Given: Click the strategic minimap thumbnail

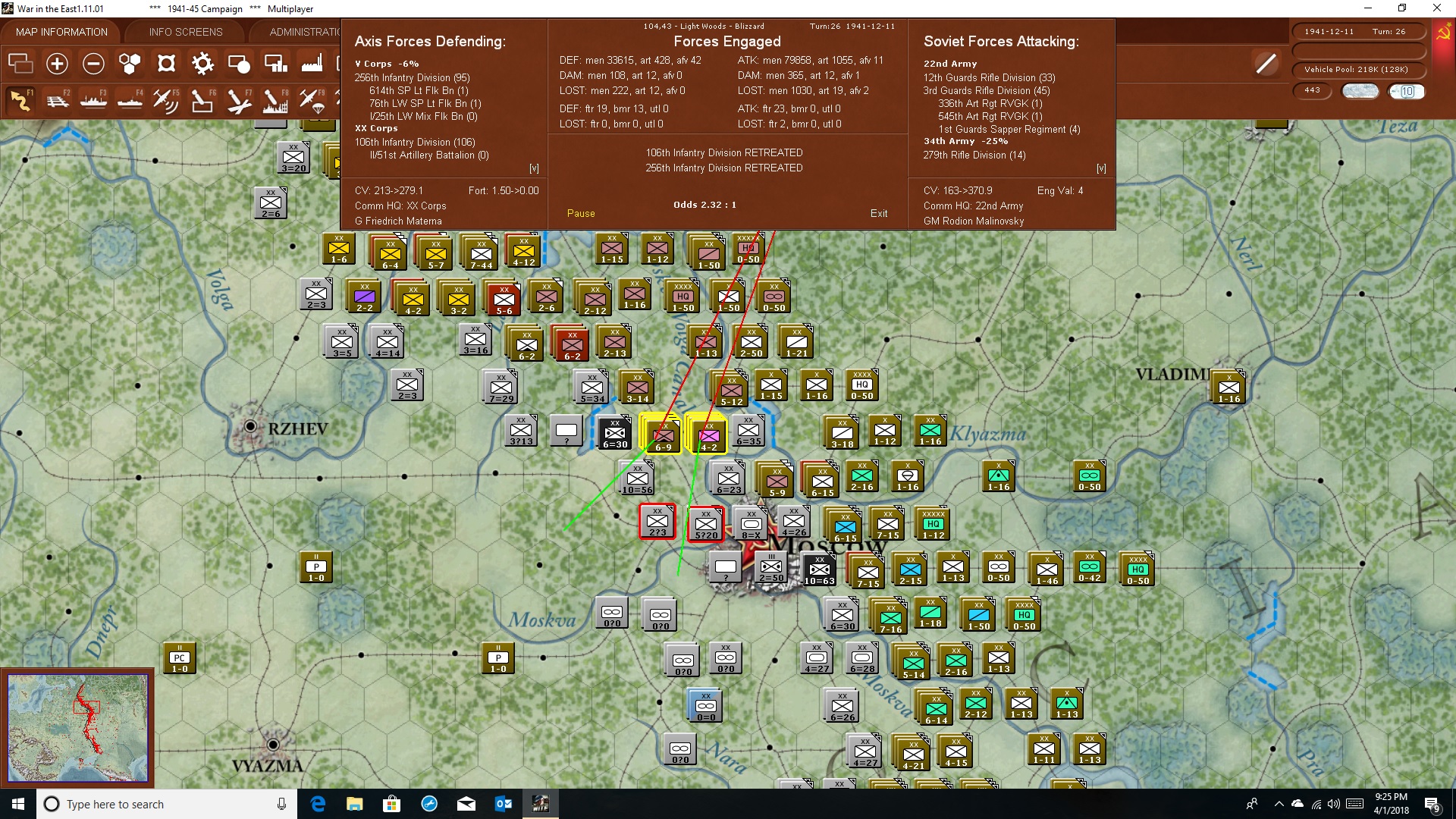Looking at the screenshot, I should pyautogui.click(x=77, y=728).
